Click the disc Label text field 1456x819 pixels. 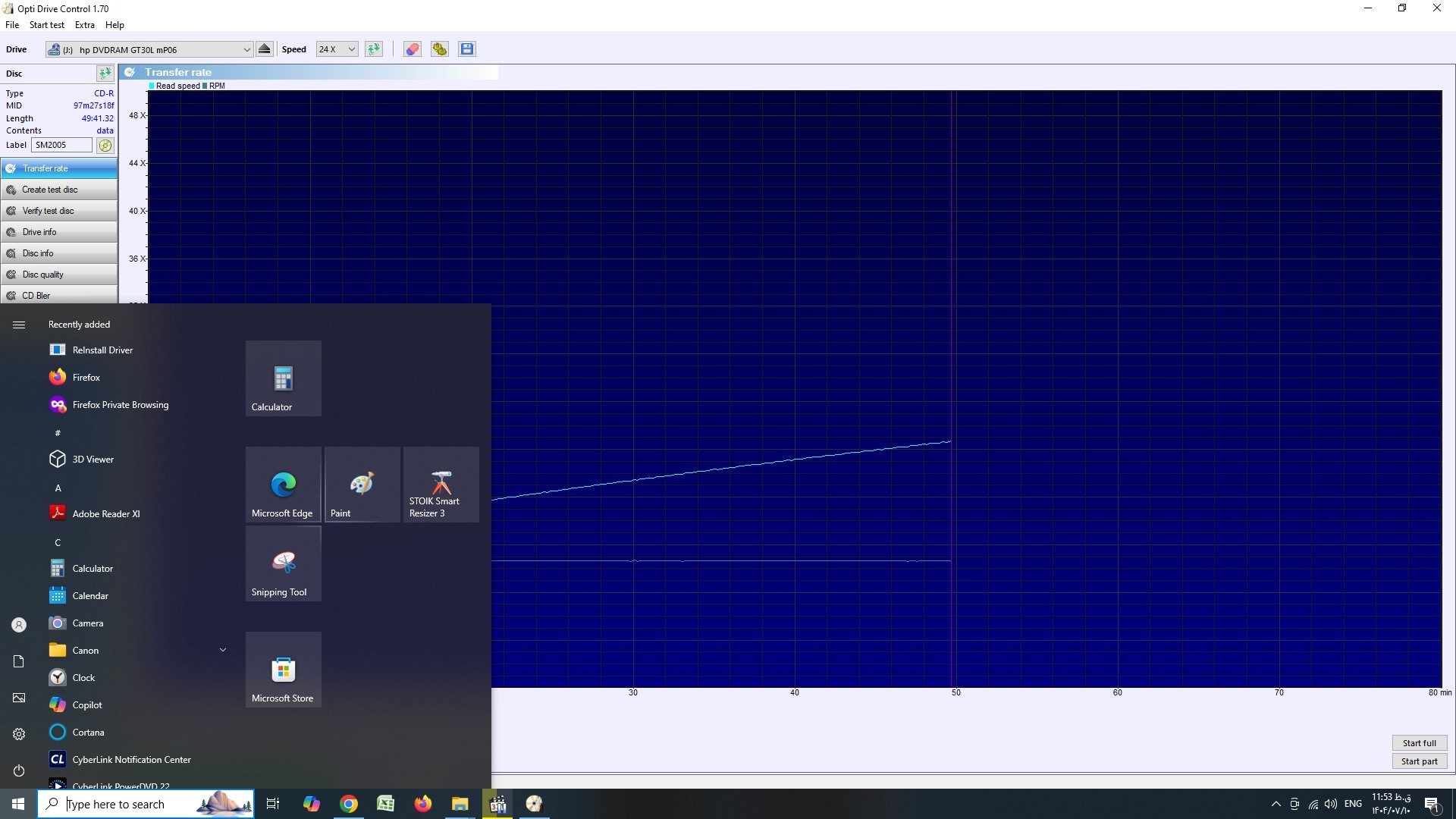coord(61,145)
